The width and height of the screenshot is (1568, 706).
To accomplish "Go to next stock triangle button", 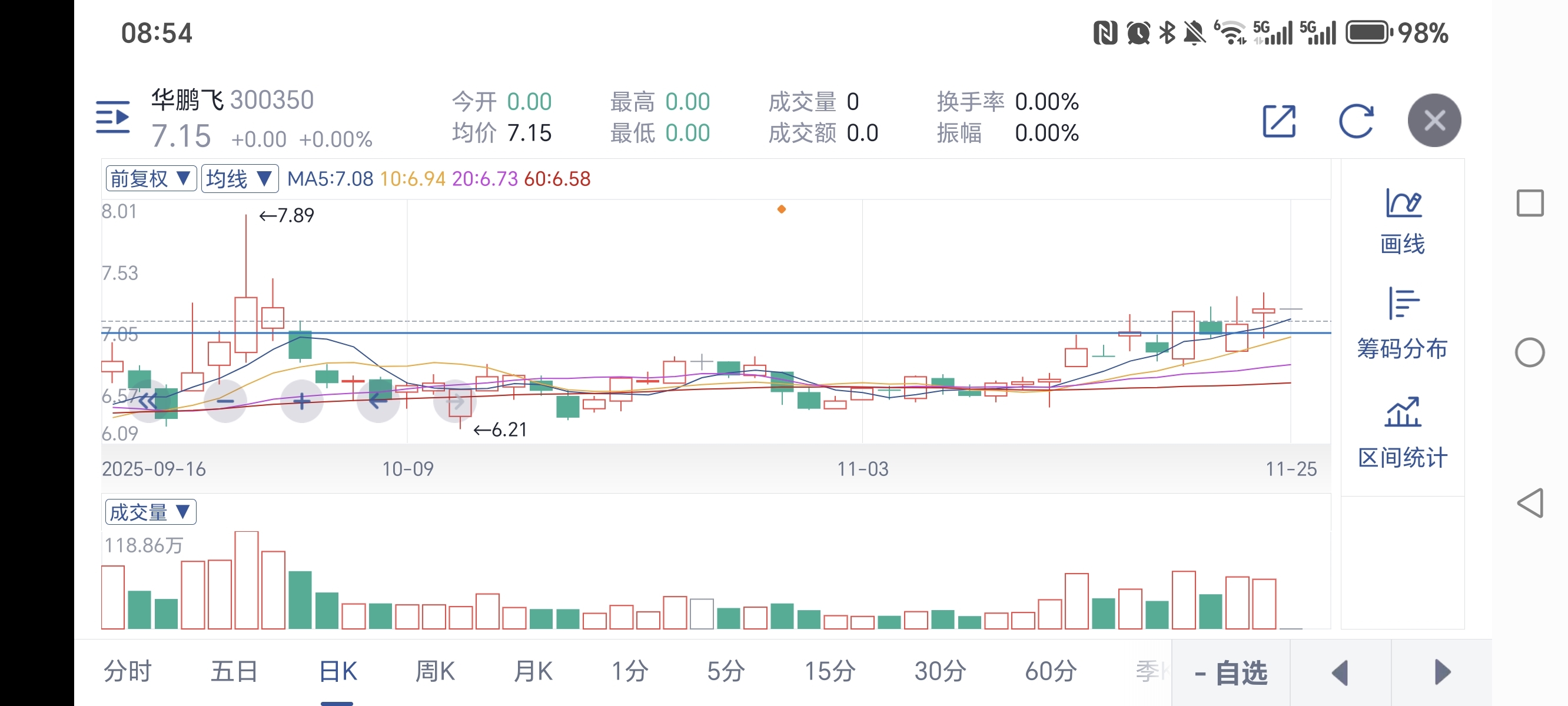I will (x=1441, y=673).
